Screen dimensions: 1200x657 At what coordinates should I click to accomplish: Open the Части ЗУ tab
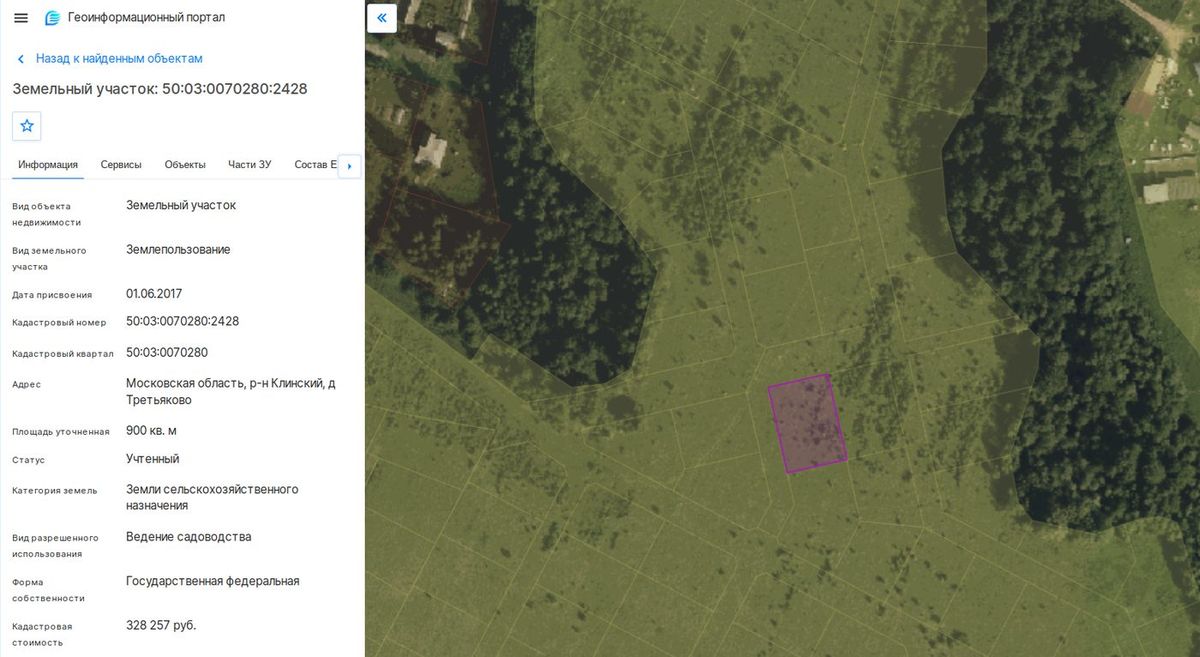point(250,165)
